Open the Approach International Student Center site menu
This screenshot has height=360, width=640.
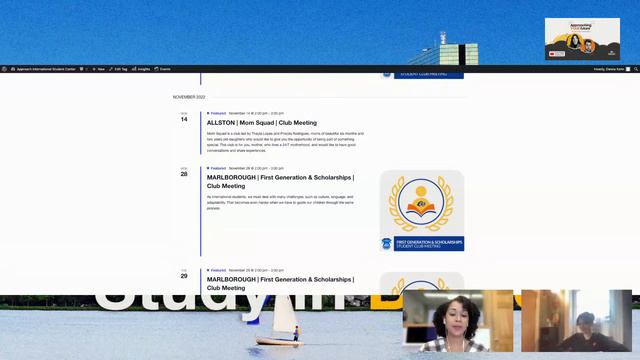coord(43,69)
